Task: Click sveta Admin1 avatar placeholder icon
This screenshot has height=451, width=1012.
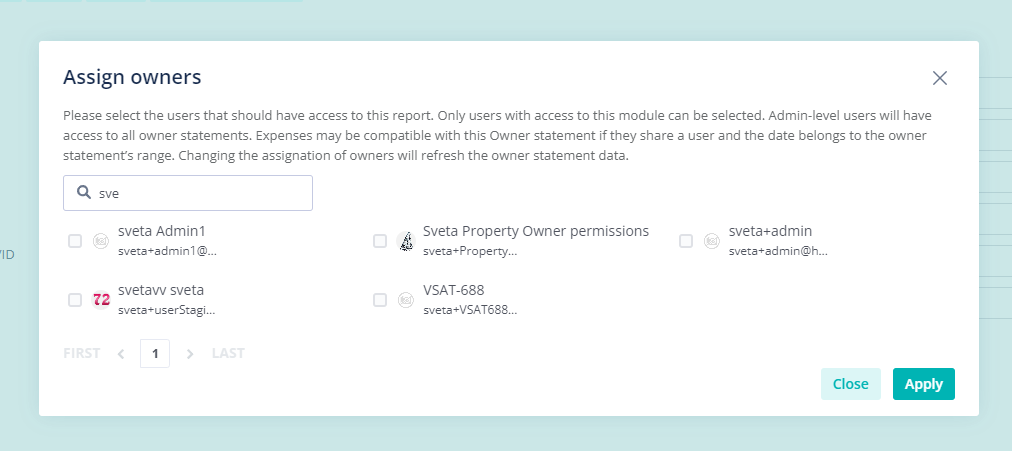Action: [101, 241]
